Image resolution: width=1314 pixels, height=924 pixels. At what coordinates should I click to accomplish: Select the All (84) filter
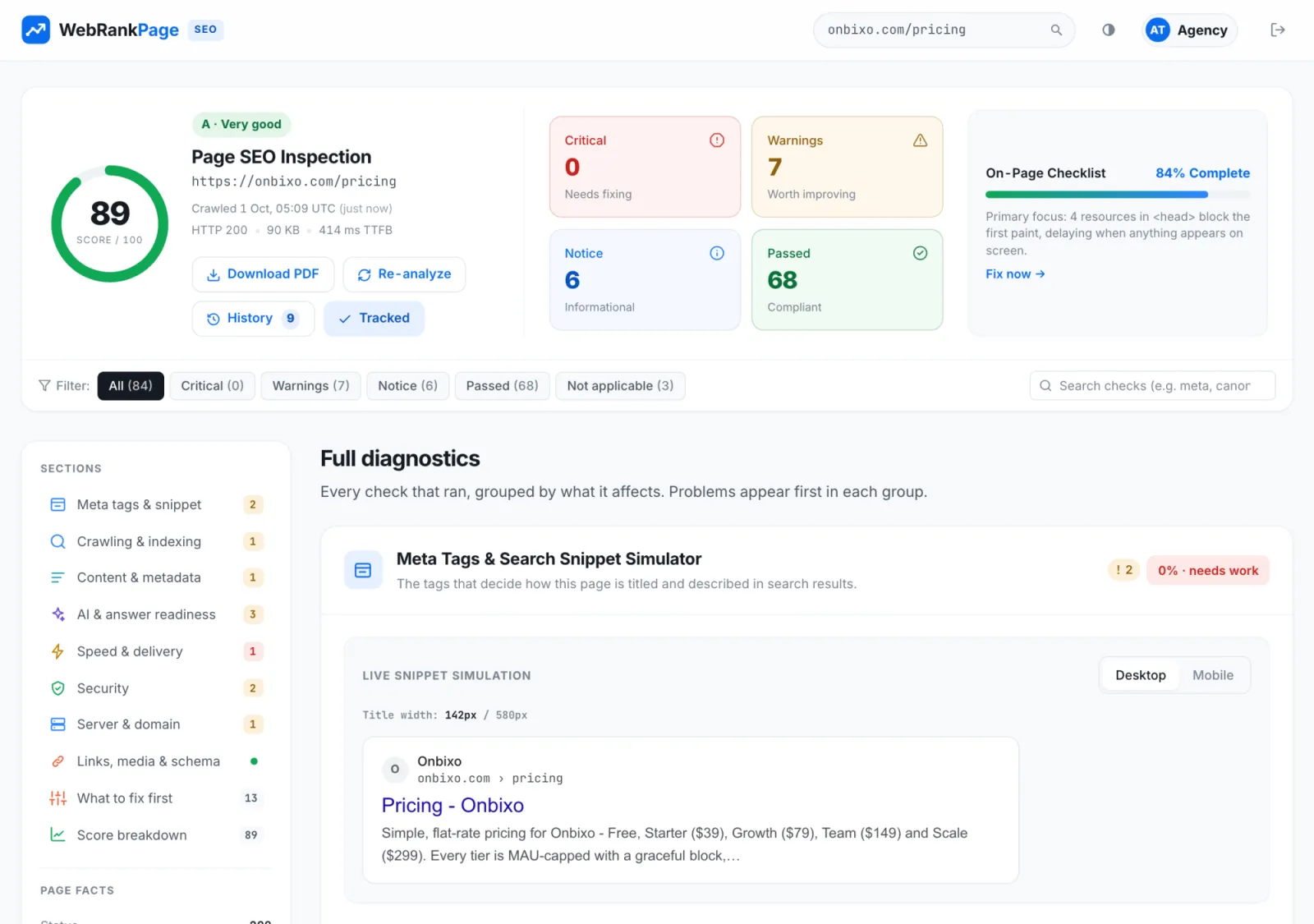131,386
